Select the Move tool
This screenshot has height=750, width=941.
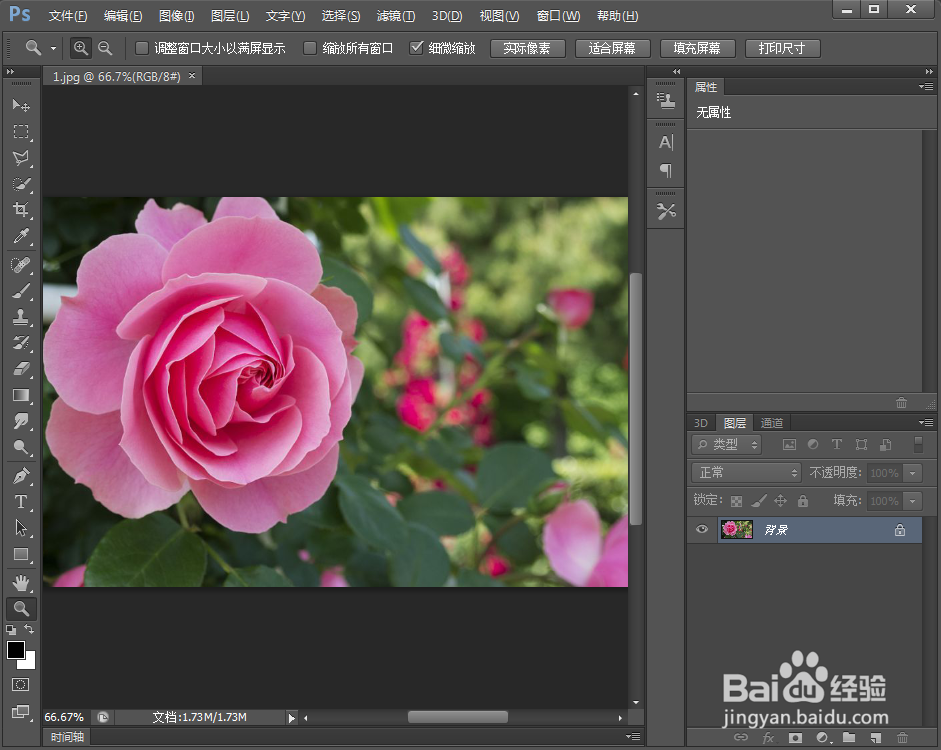[x=21, y=106]
